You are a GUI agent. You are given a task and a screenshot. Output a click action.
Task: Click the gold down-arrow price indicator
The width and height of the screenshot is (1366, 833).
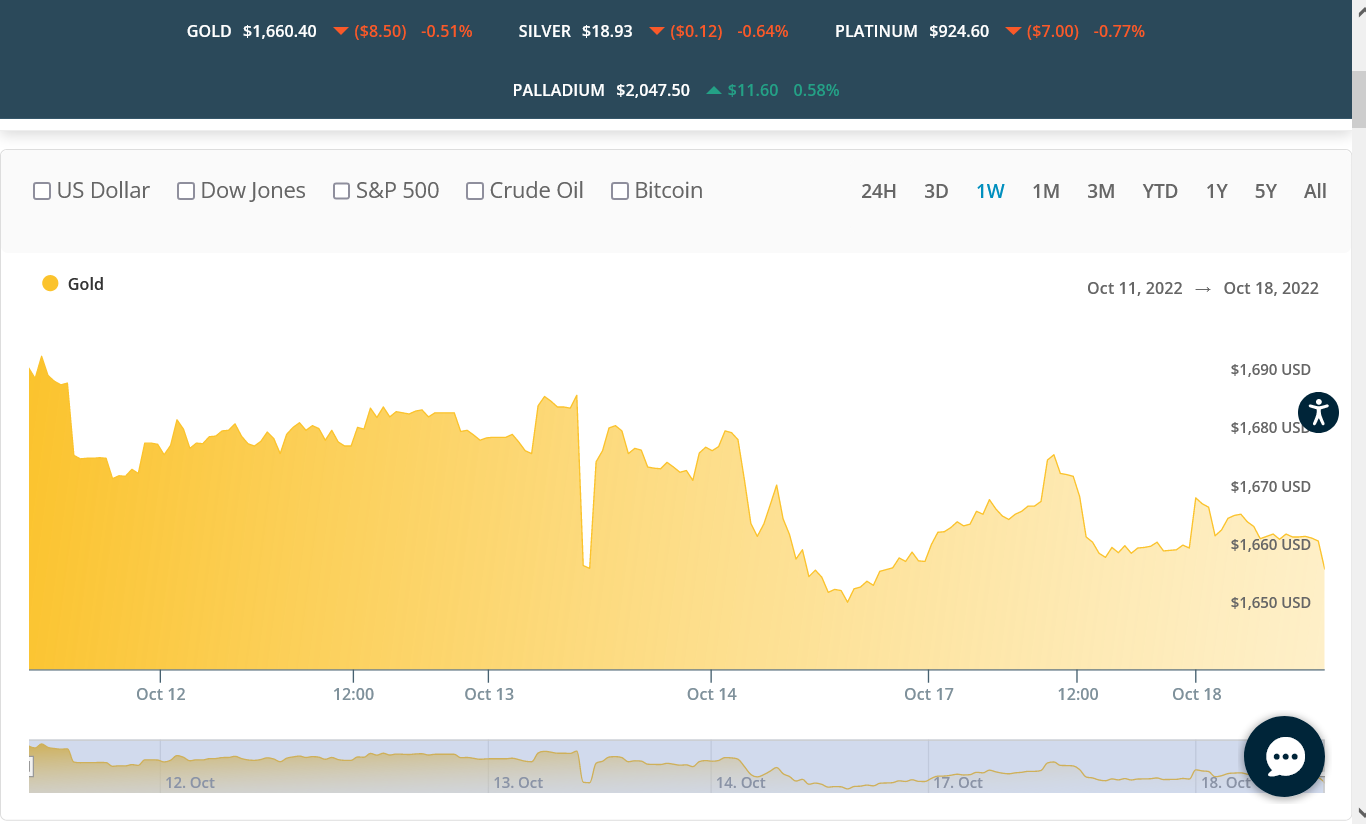coord(341,32)
